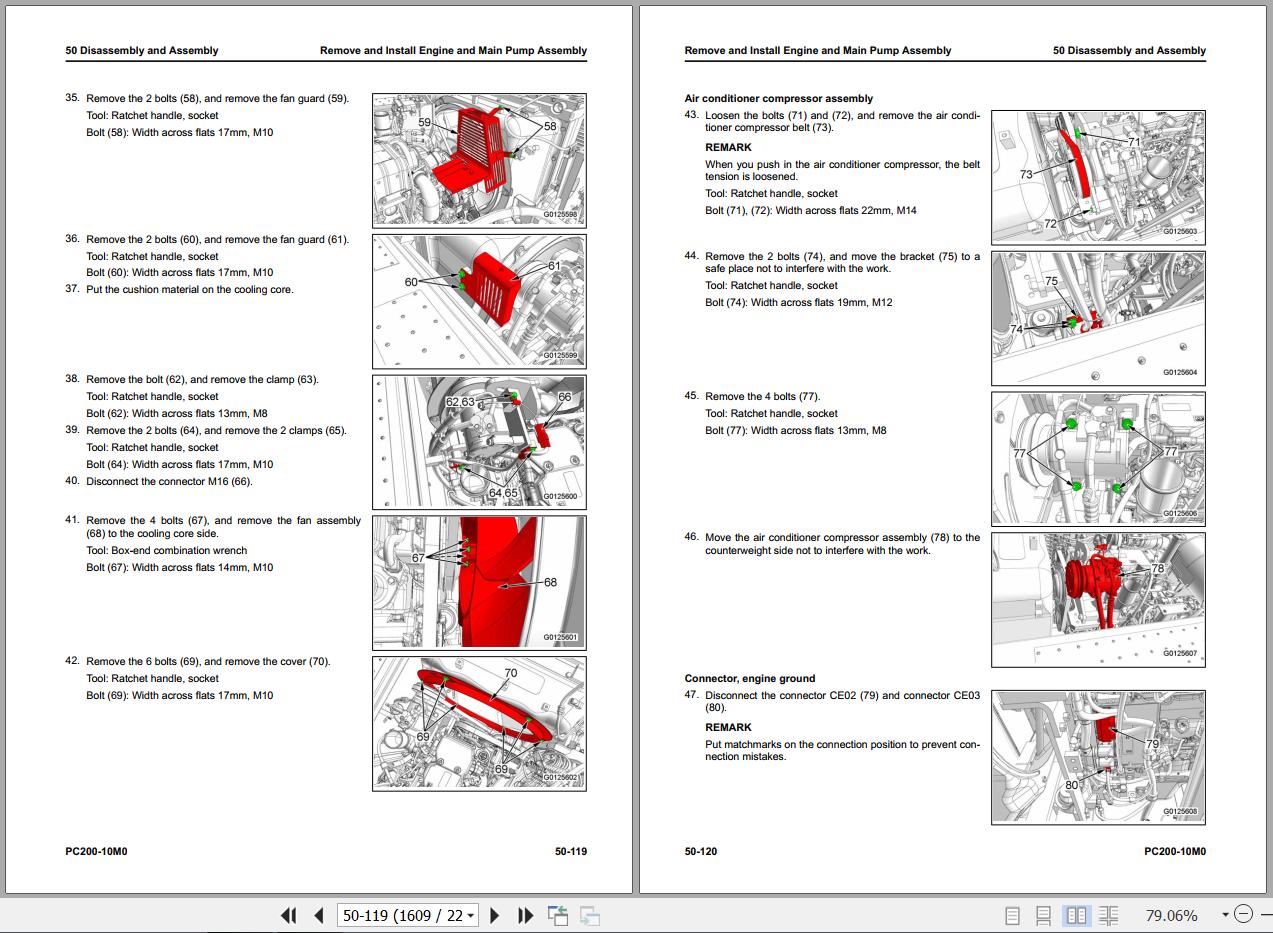This screenshot has width=1273, height=933.
Task: Click the previous view navigation icon
Action: coord(558,915)
